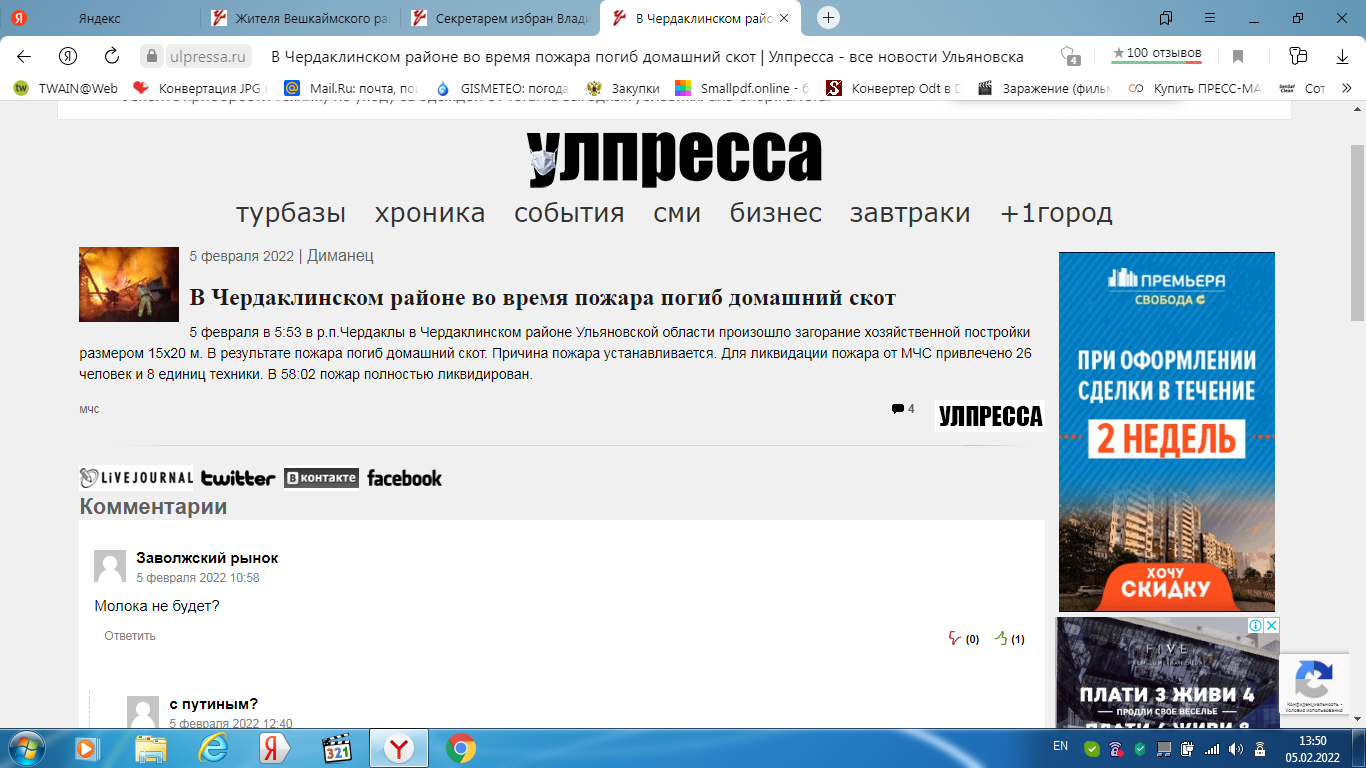The image size is (1366, 768).
Task: Open the Mail.Ru почта bookmark
Action: 352,88
